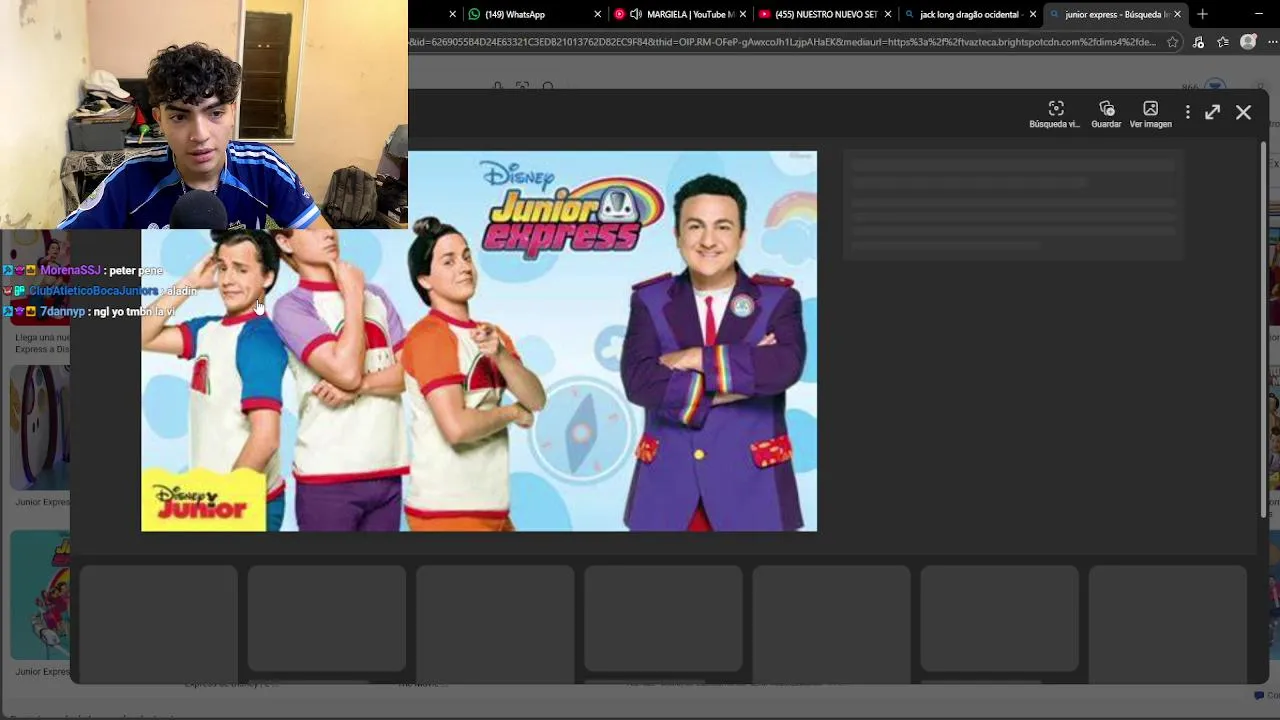Click ClubAtleticoBocaJuniors chat message

coord(100,290)
